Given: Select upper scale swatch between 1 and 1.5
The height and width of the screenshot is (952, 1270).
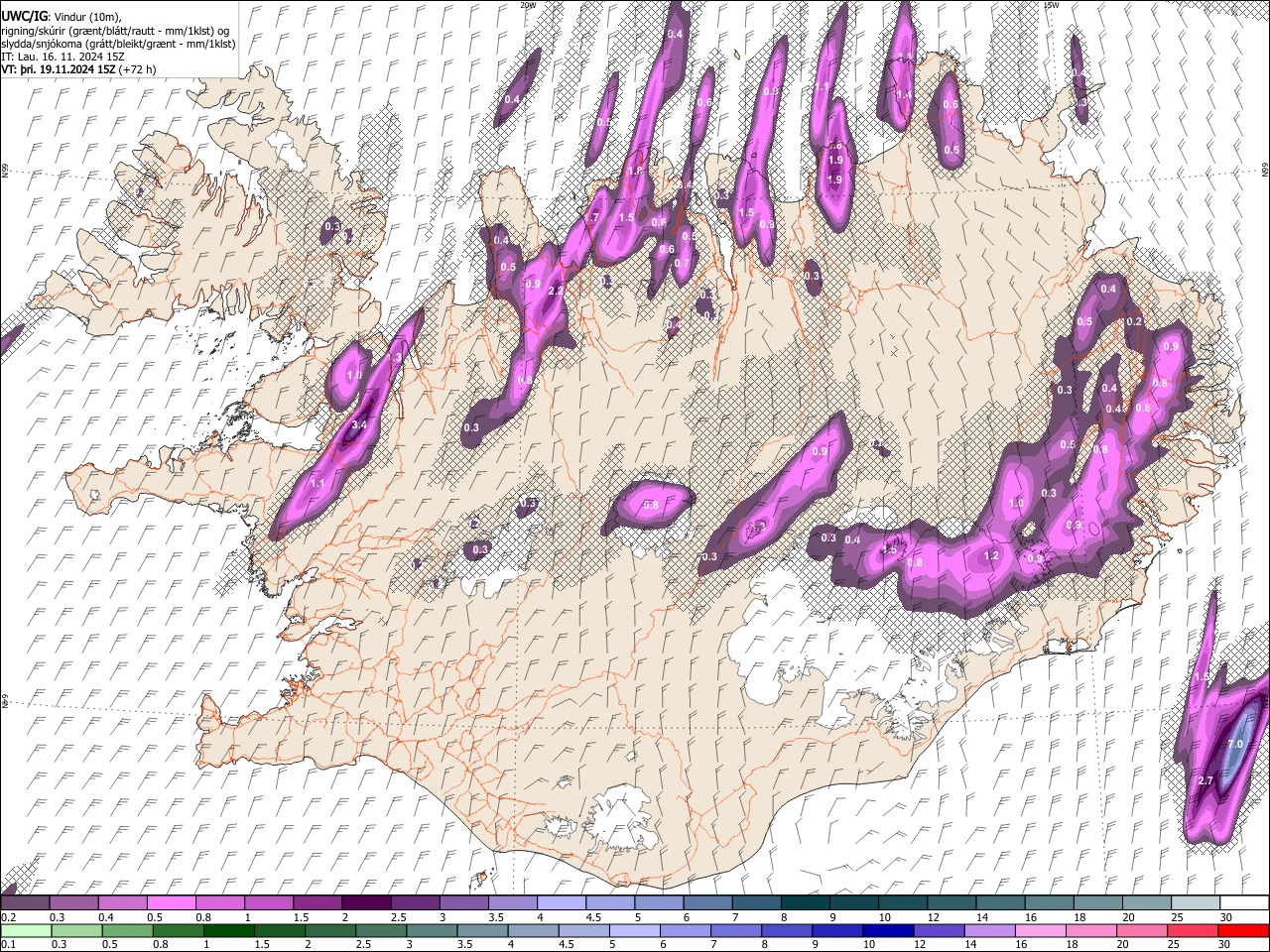Looking at the screenshot, I should click(x=269, y=903).
